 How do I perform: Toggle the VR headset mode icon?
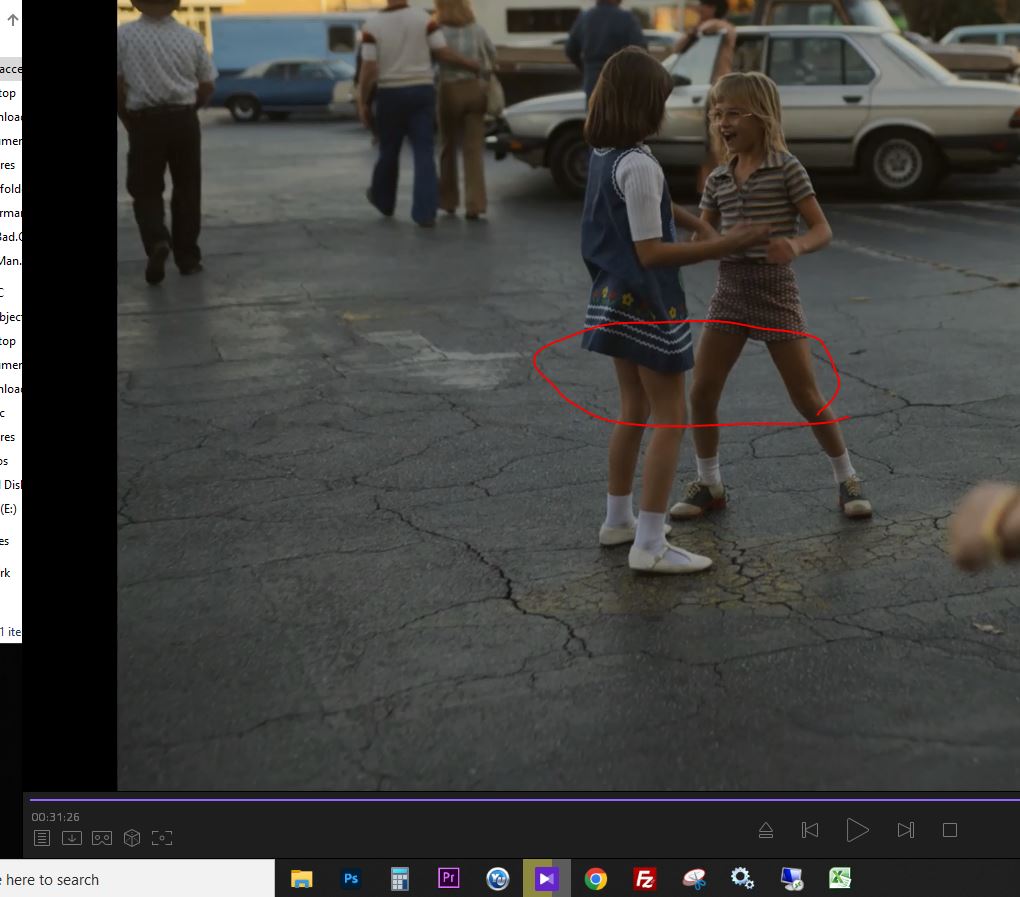point(101,838)
